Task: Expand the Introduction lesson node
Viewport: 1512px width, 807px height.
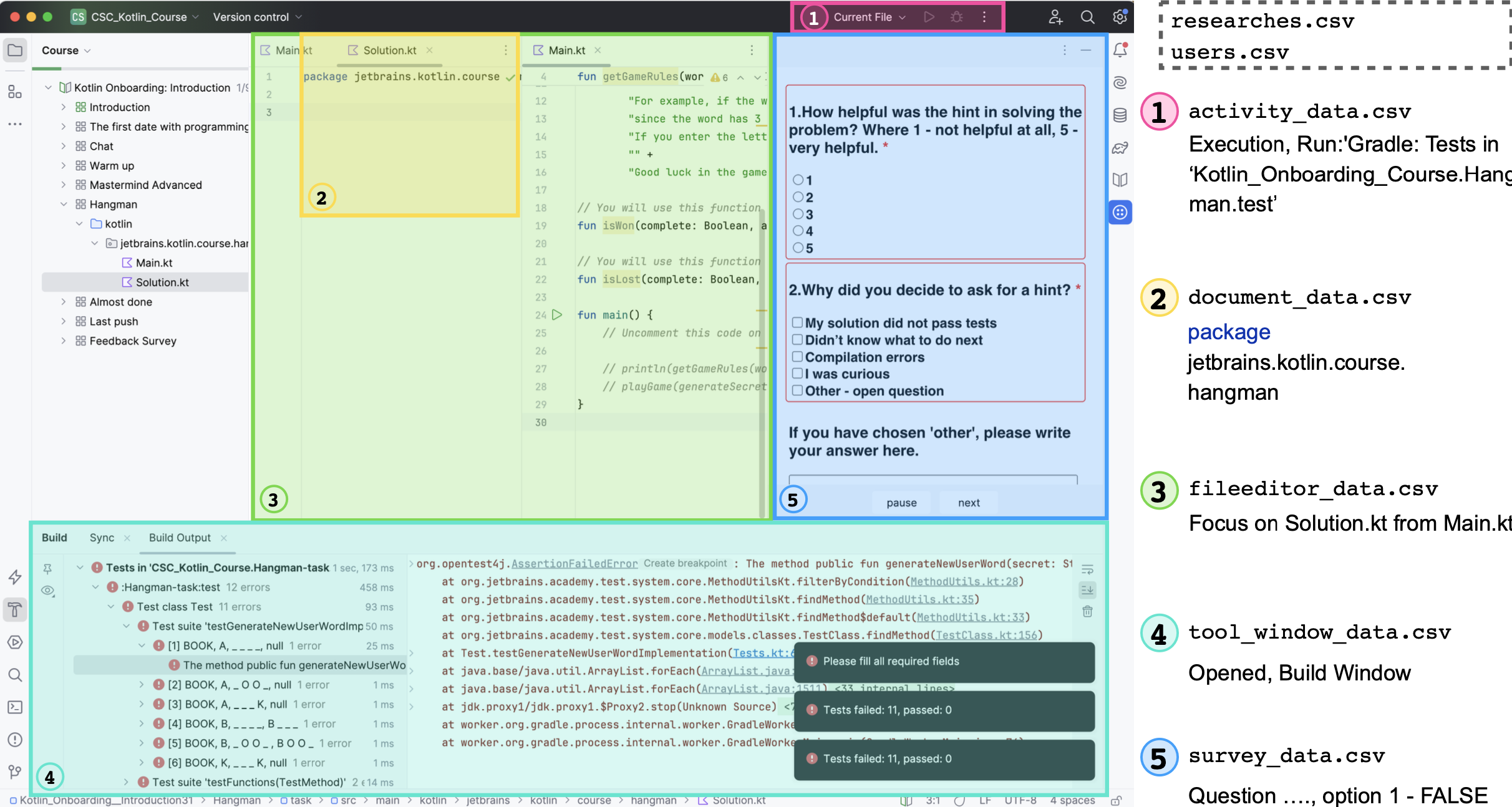Action: coord(64,107)
